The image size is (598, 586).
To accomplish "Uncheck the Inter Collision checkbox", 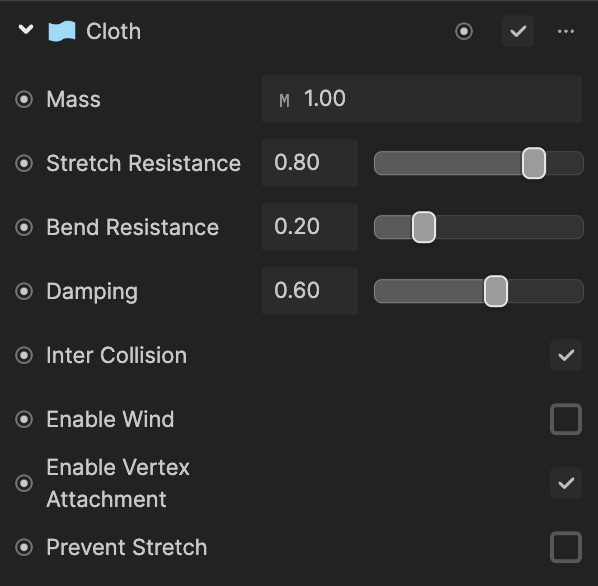I will tap(566, 355).
